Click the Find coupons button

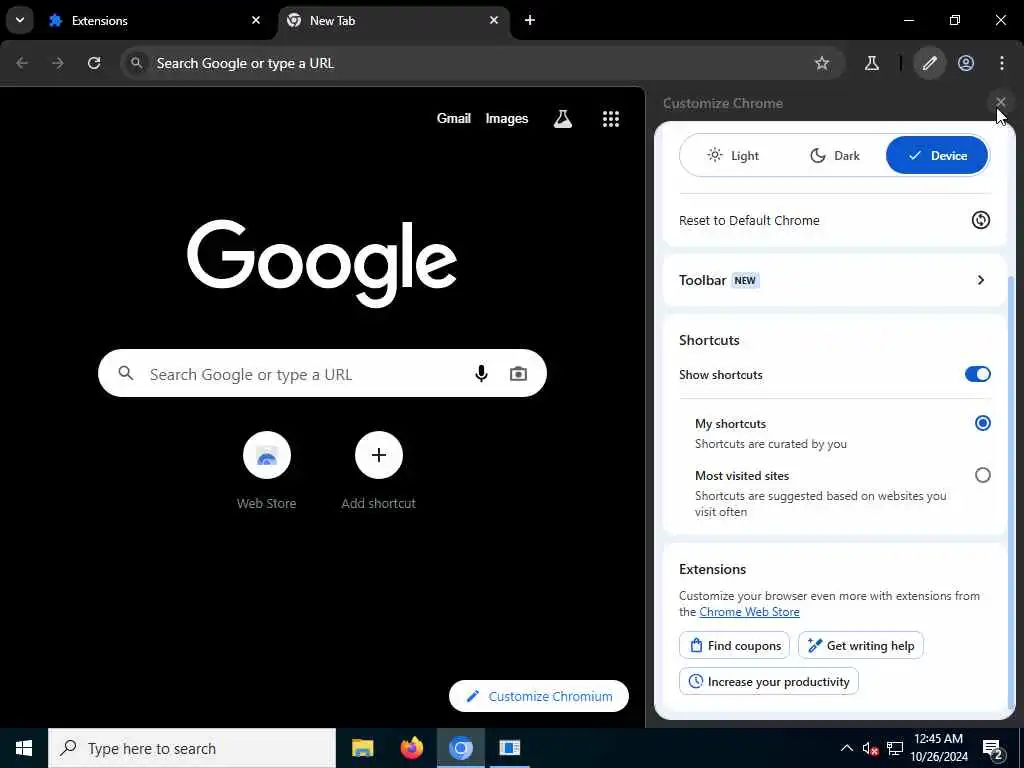click(x=735, y=645)
